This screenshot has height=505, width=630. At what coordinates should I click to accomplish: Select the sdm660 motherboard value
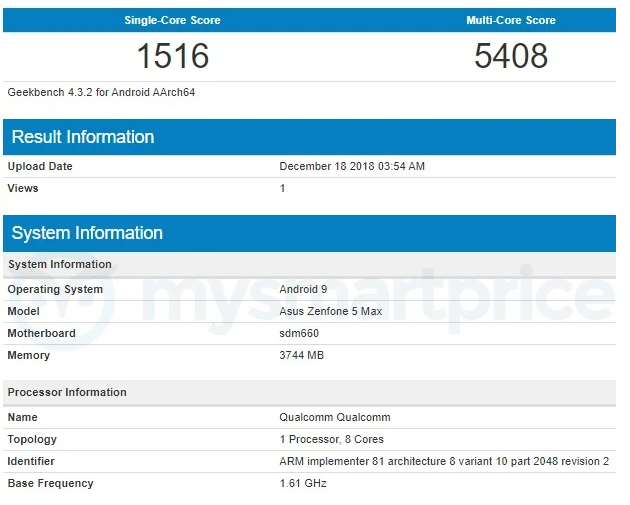coord(299,333)
